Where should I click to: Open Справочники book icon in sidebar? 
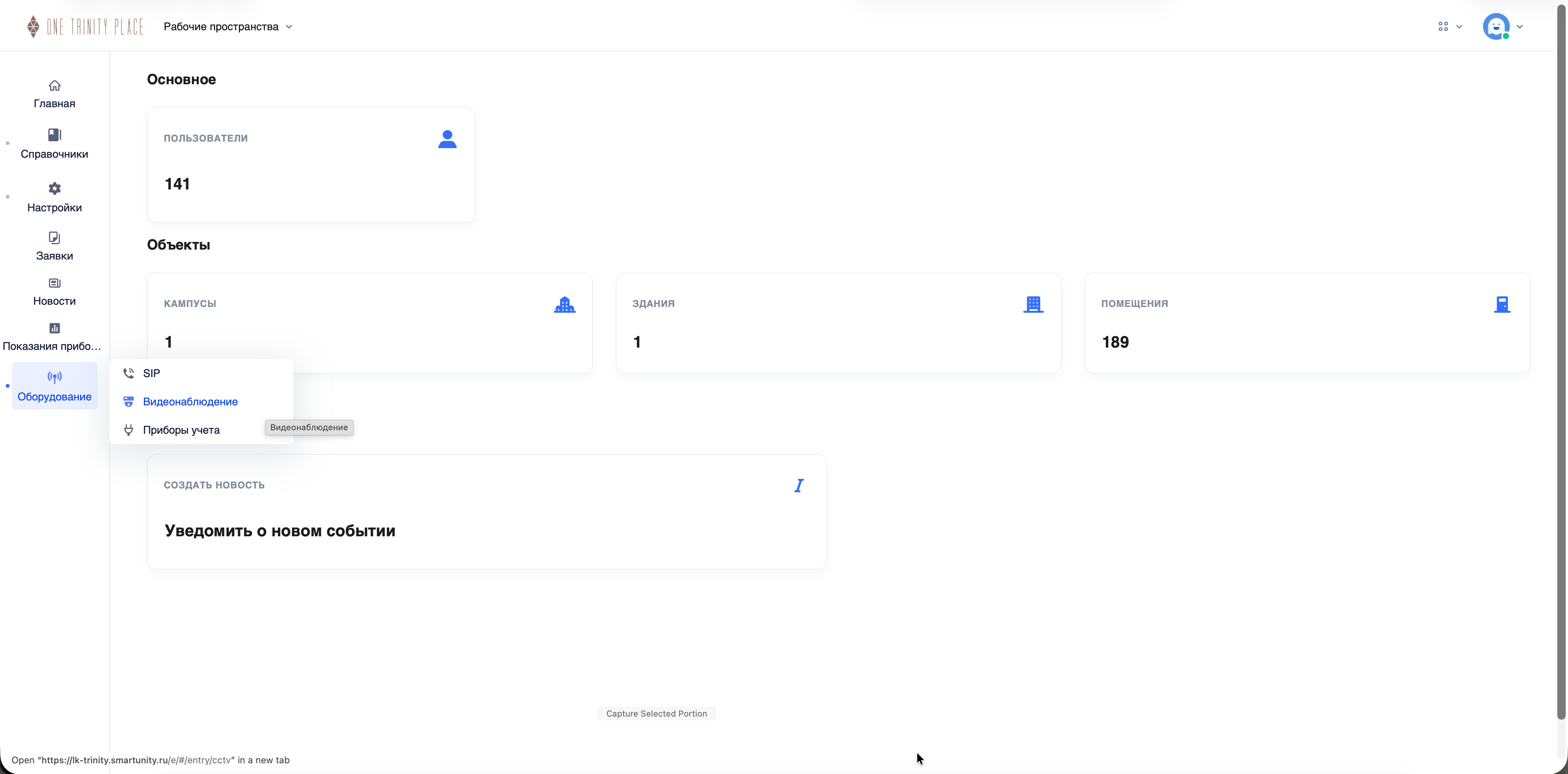click(54, 134)
